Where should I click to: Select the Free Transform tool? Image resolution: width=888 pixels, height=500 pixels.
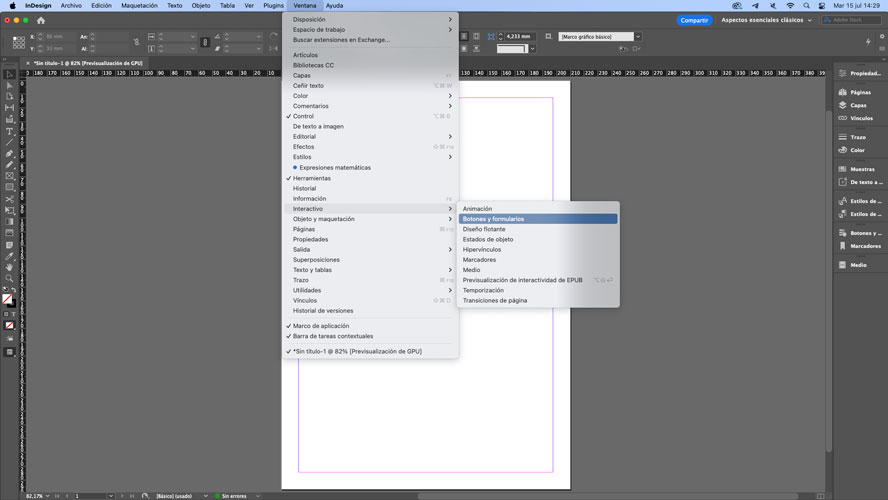9,211
